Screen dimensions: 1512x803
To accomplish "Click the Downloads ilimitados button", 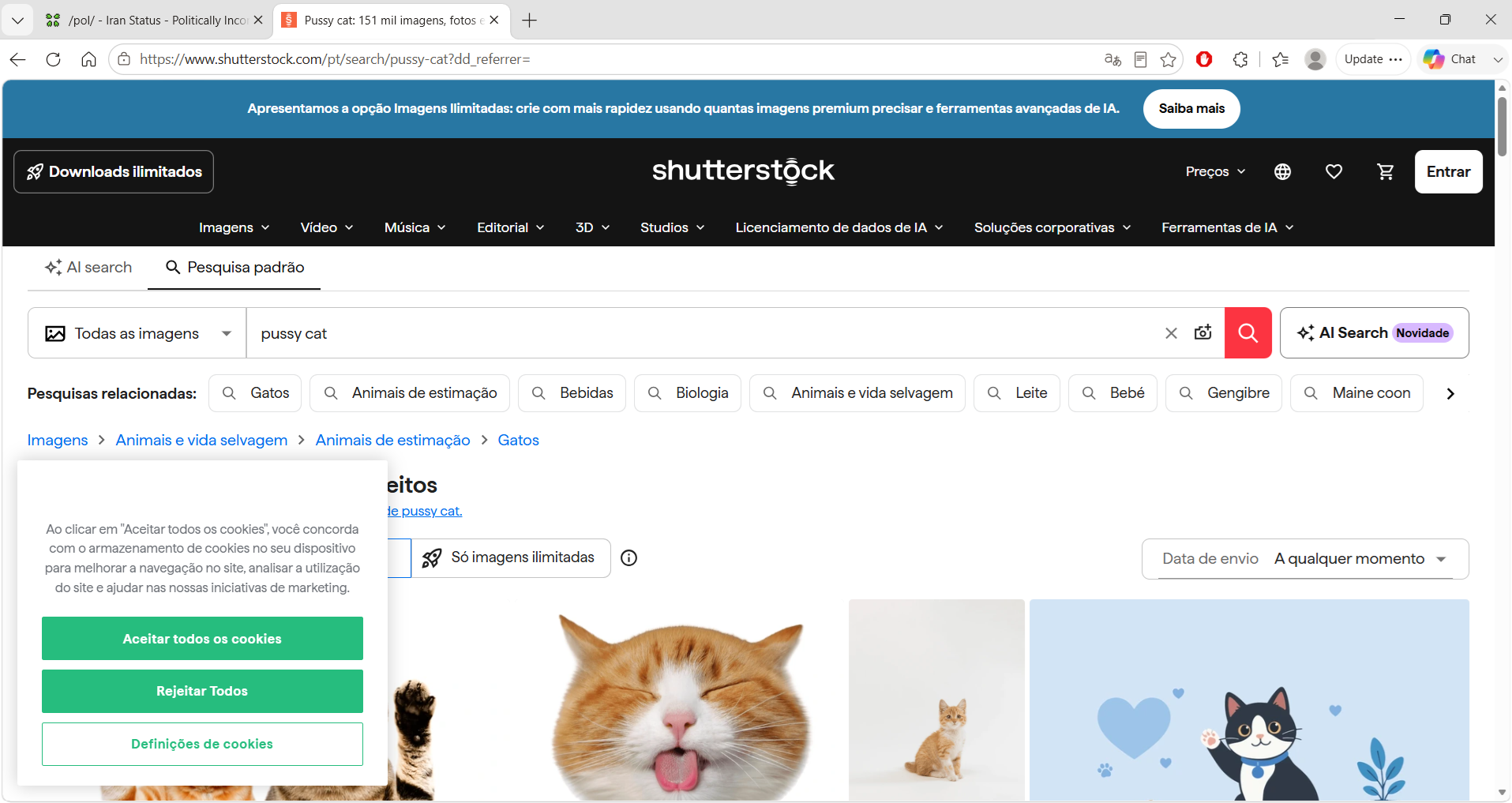I will tap(114, 171).
